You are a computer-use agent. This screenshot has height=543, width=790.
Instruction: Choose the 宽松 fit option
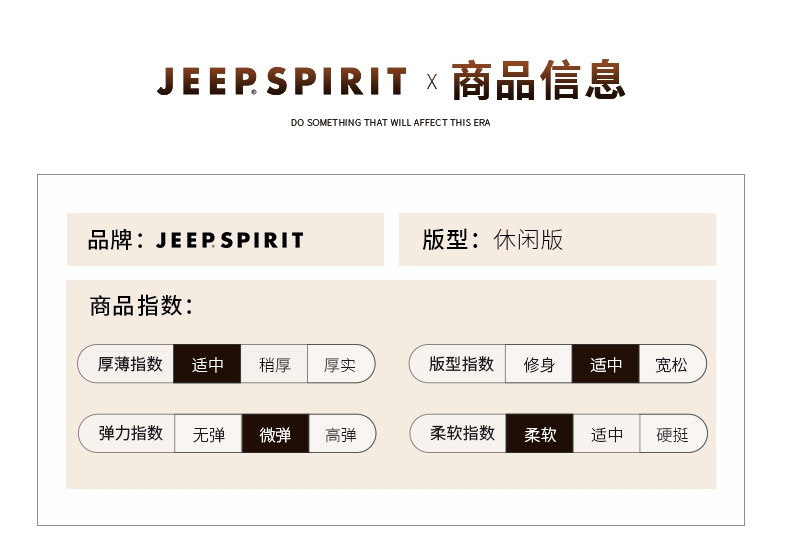point(673,364)
